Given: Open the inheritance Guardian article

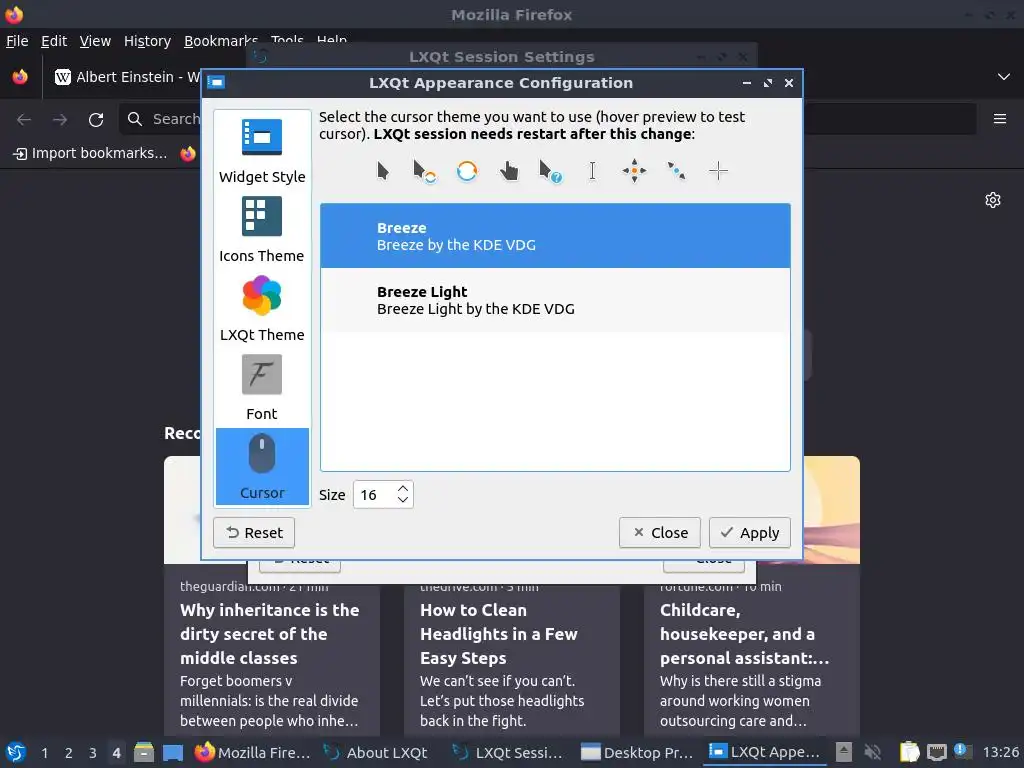Looking at the screenshot, I should coord(270,633).
